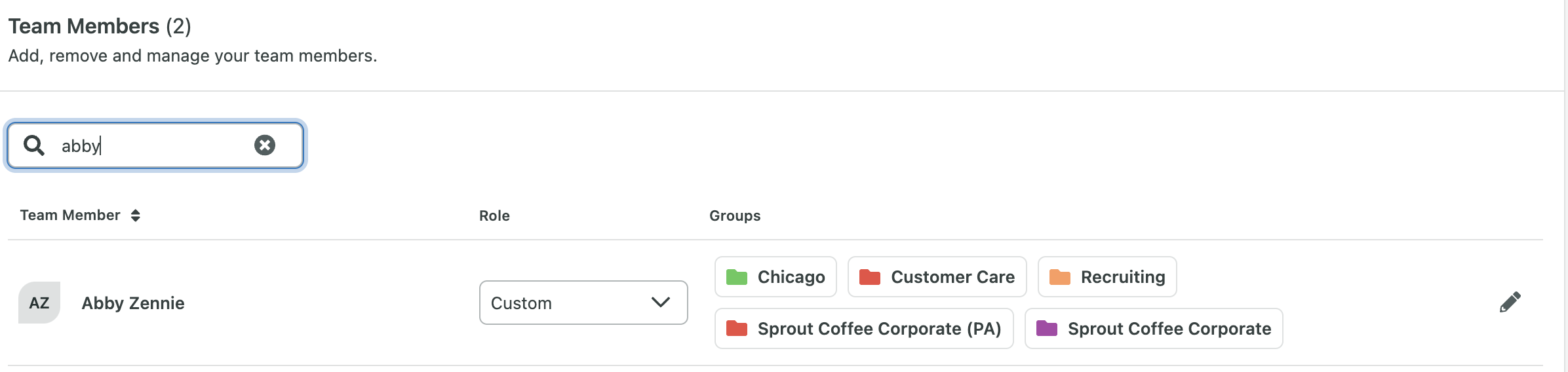Click the red Customer Care folder icon
The image size is (1568, 372).
[x=870, y=277]
